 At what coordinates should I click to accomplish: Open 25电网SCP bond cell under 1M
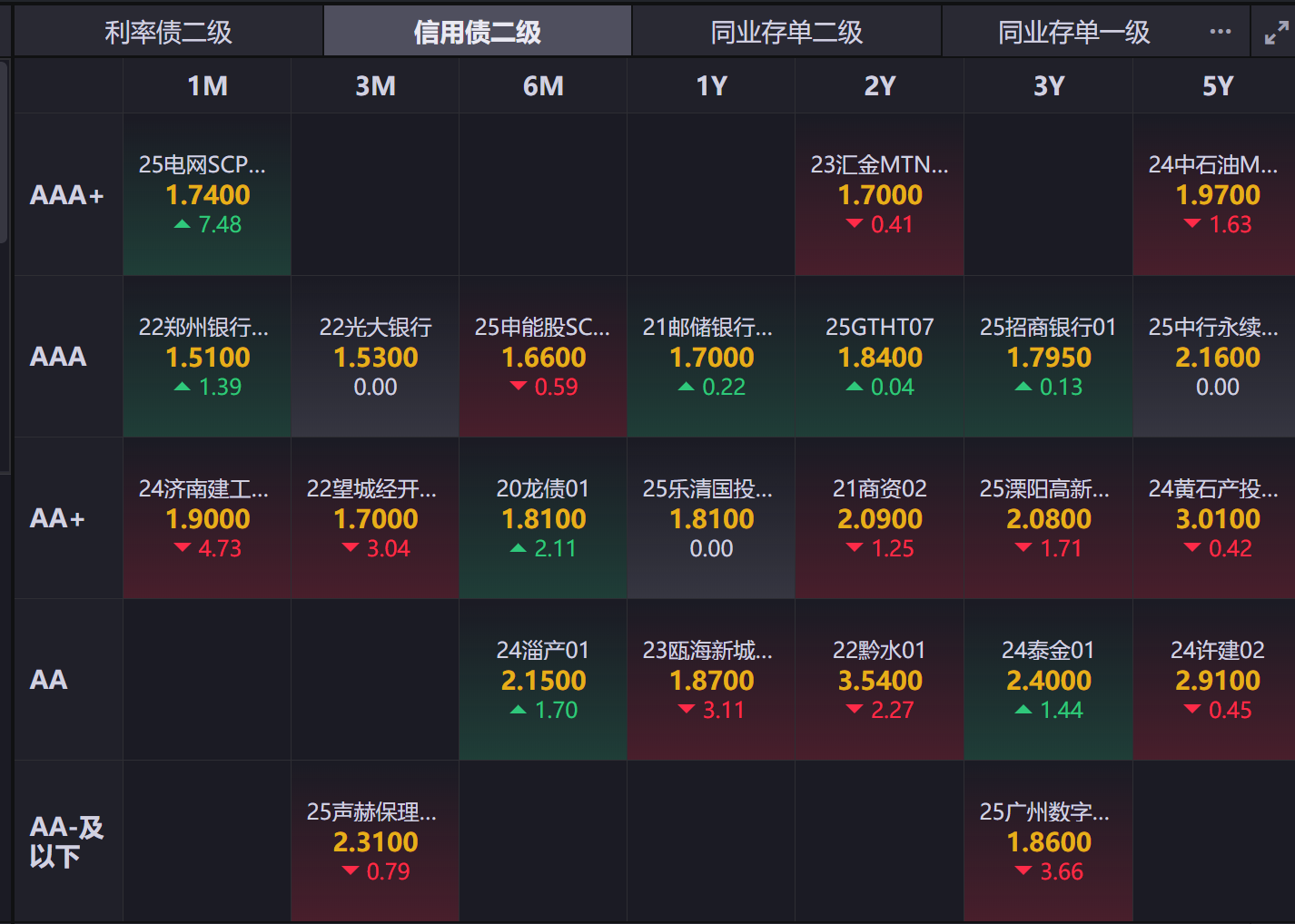coord(207,194)
